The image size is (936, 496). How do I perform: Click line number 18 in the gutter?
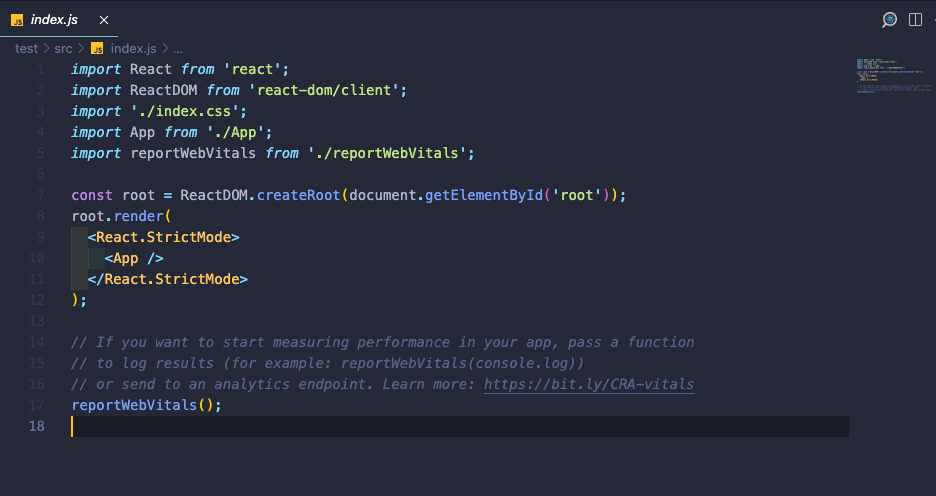36,426
